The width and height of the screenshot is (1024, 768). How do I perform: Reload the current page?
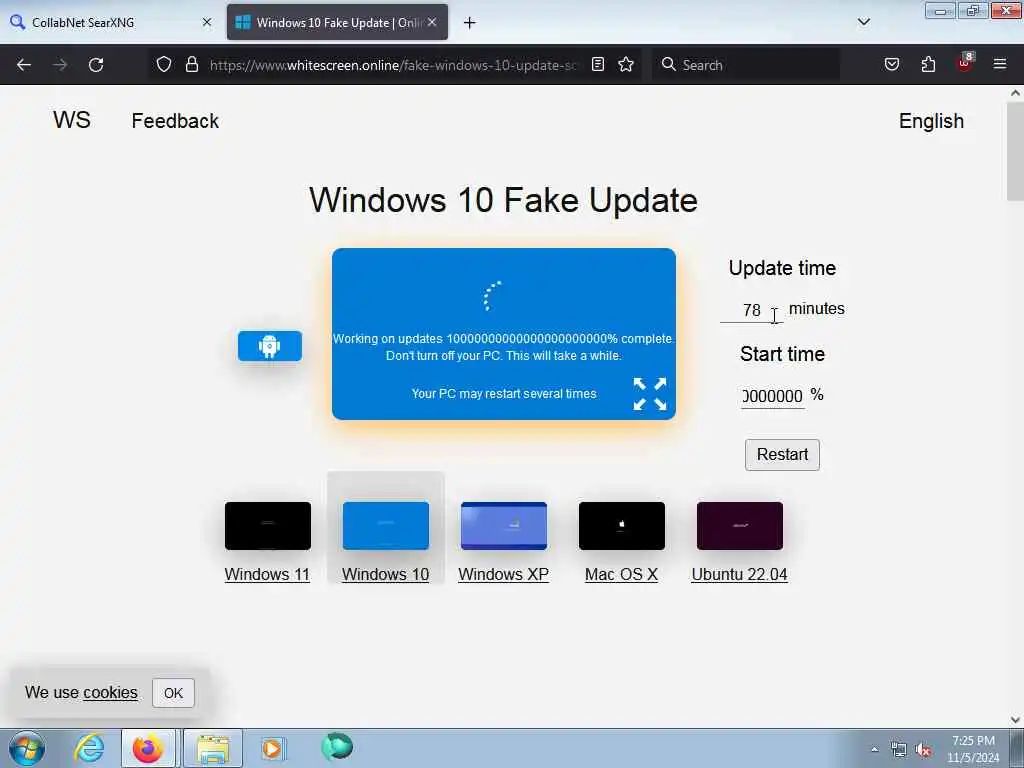coord(96,65)
